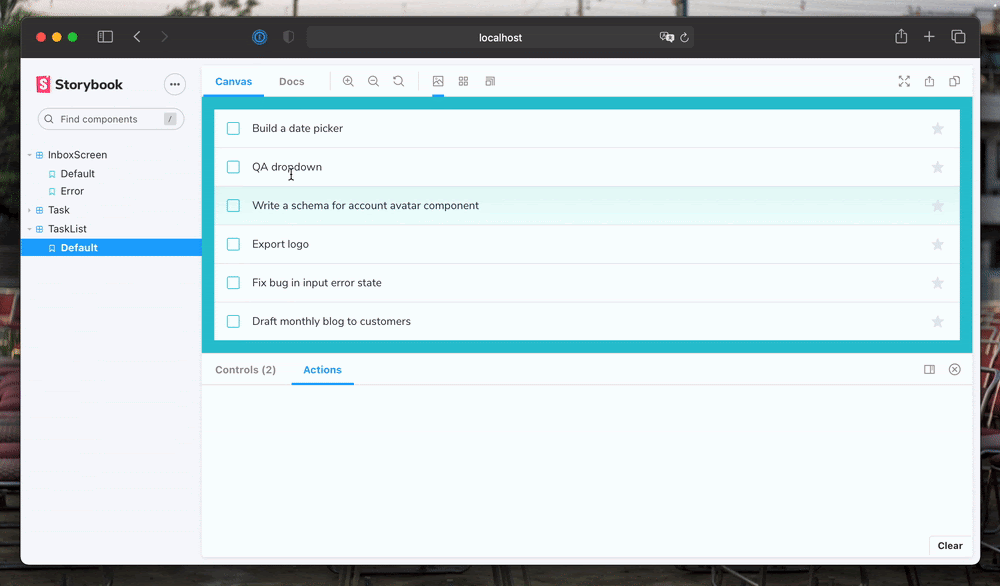Reset zoom in the canvas toolbar
1000x586 pixels.
pos(398,81)
